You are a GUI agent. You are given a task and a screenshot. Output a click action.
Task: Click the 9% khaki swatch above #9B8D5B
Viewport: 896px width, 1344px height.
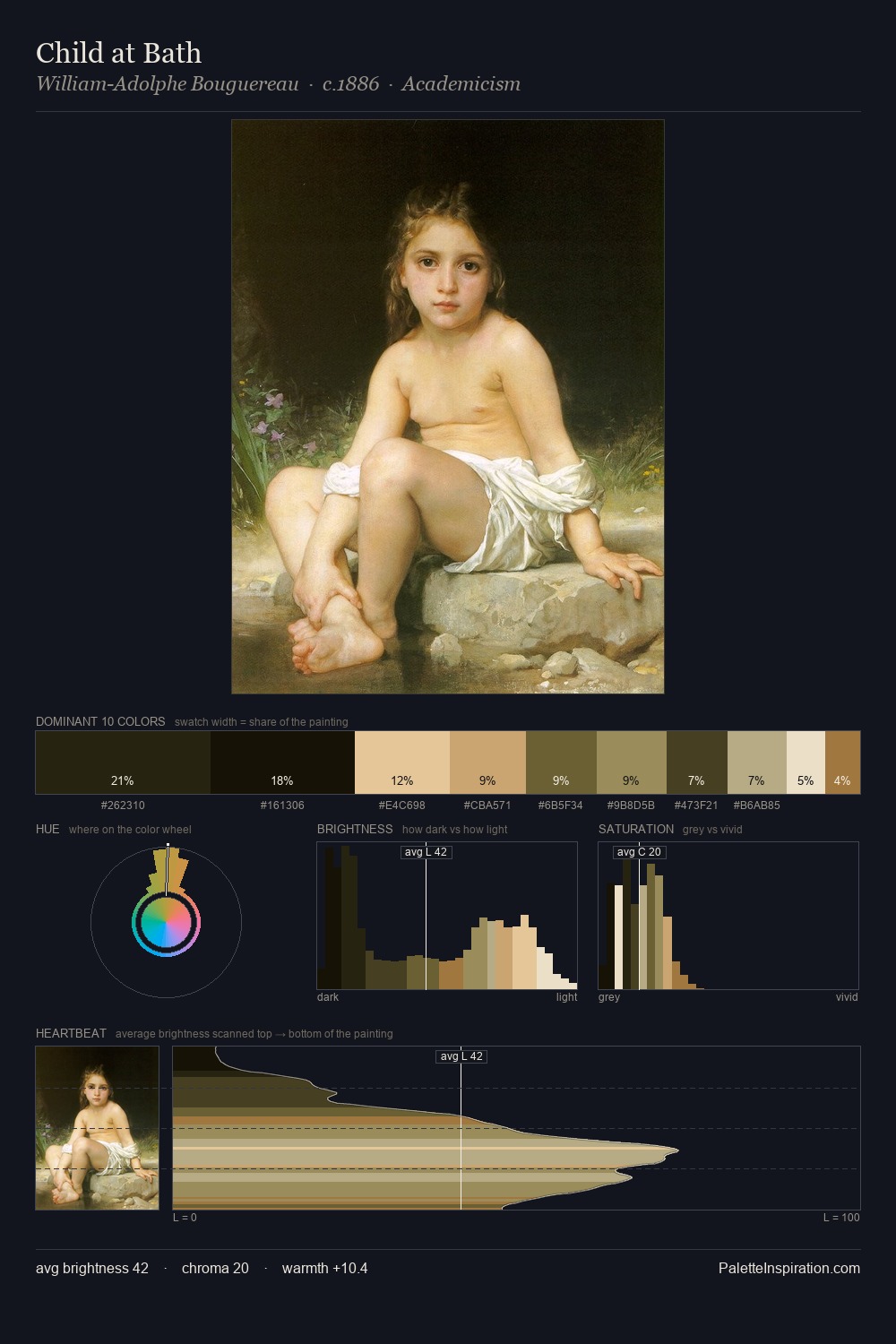coord(632,762)
